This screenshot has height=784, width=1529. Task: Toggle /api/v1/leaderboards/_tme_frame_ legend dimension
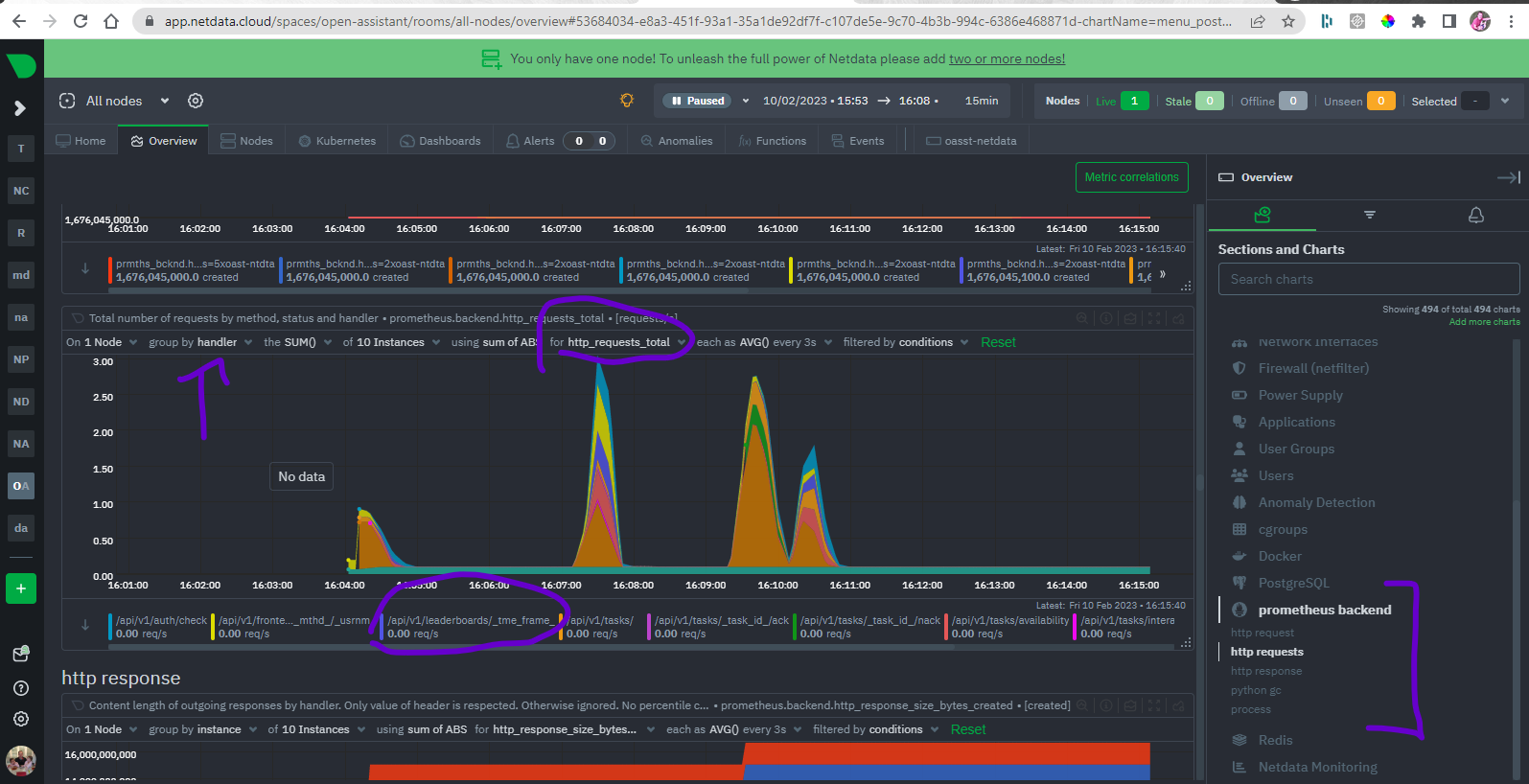(468, 627)
